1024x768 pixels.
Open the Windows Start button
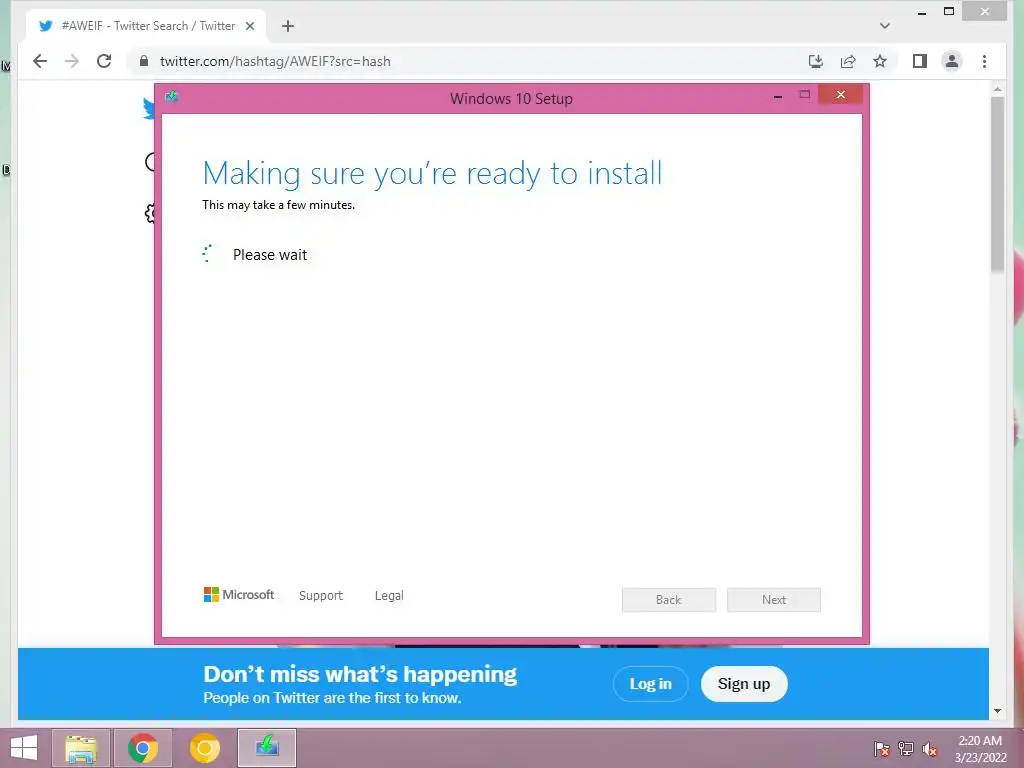[x=24, y=748]
